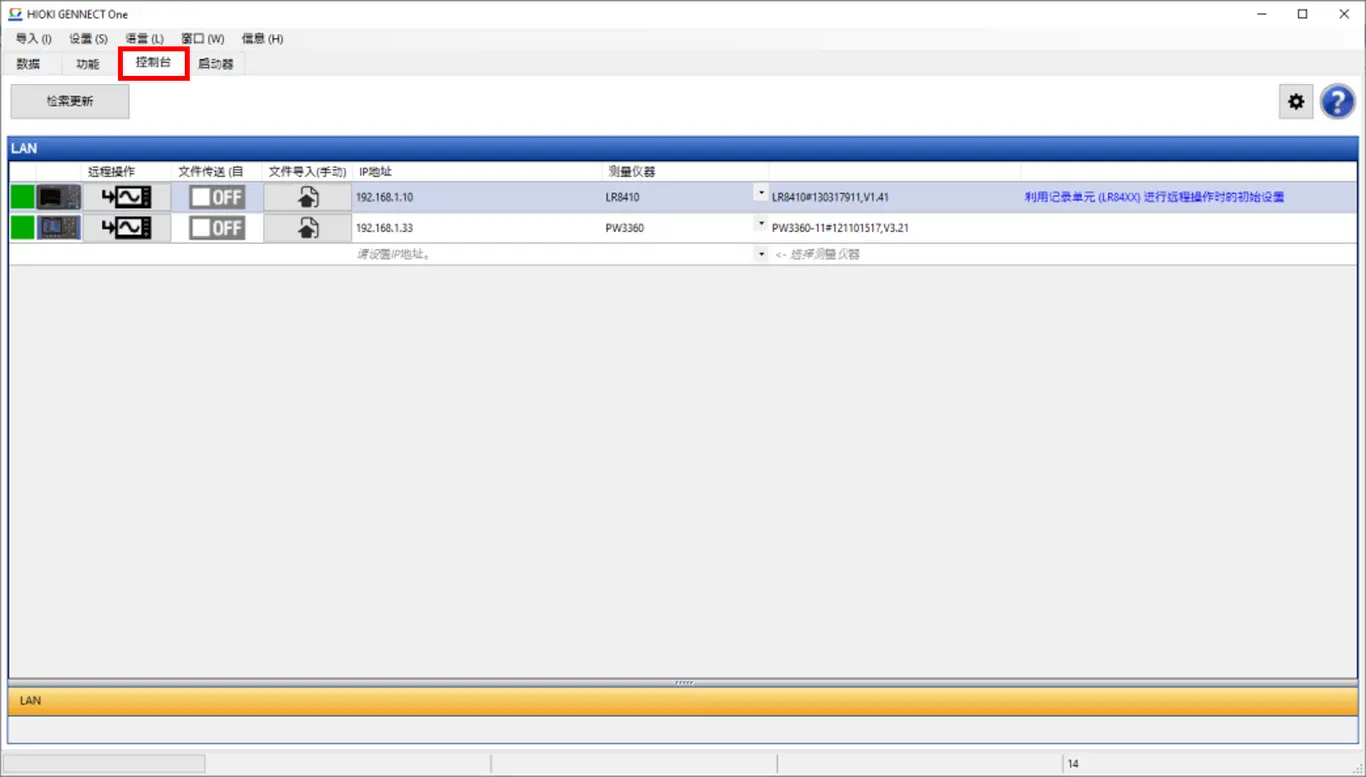Expand the instrument dropdown for PW3360 row
Image resolution: width=1366 pixels, height=777 pixels.
tap(761, 224)
